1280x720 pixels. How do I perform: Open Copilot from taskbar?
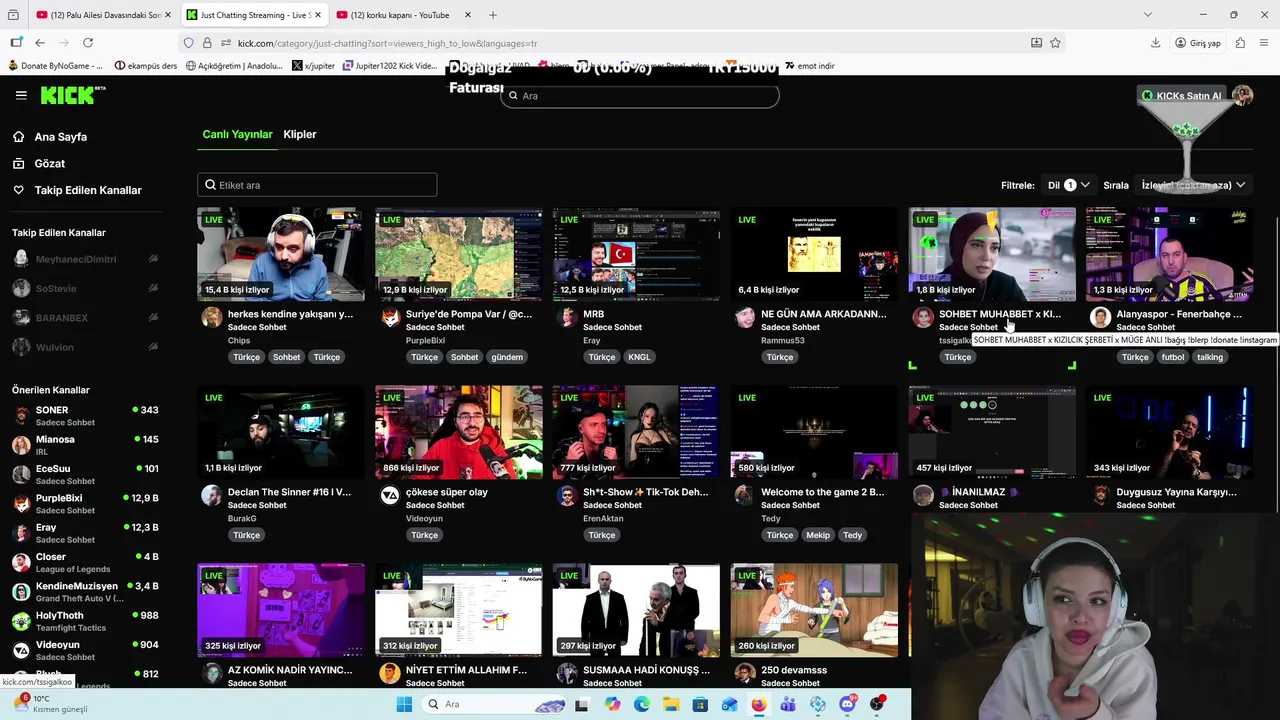[x=612, y=704]
